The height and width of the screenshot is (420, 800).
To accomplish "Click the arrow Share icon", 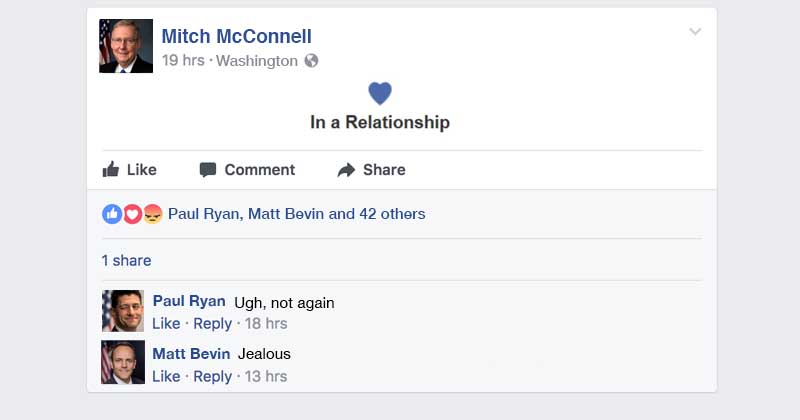I will click(346, 170).
